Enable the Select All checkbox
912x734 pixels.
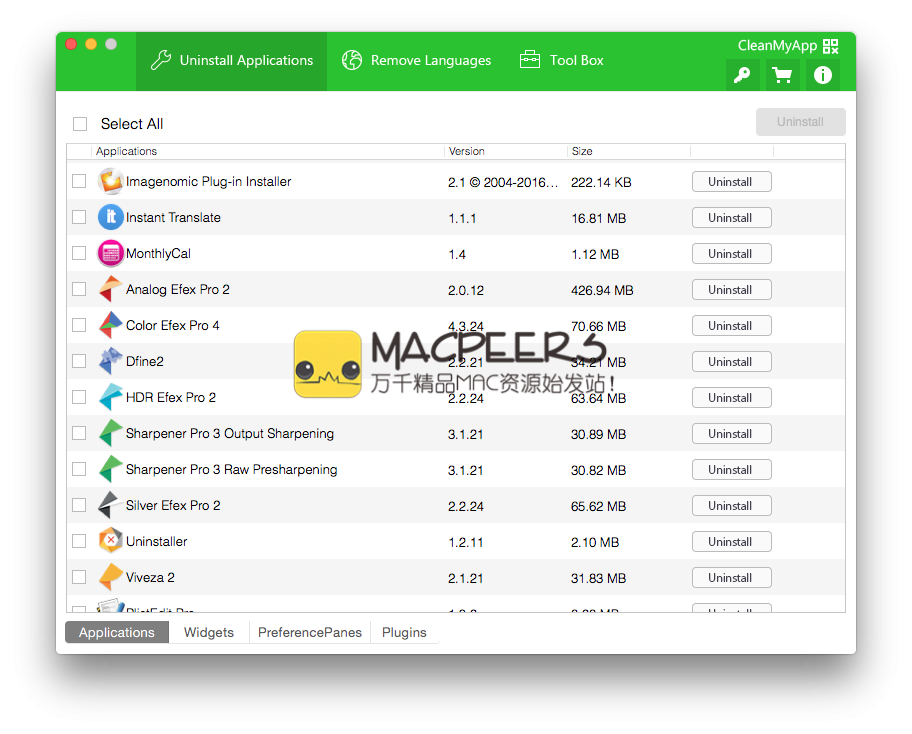[80, 124]
